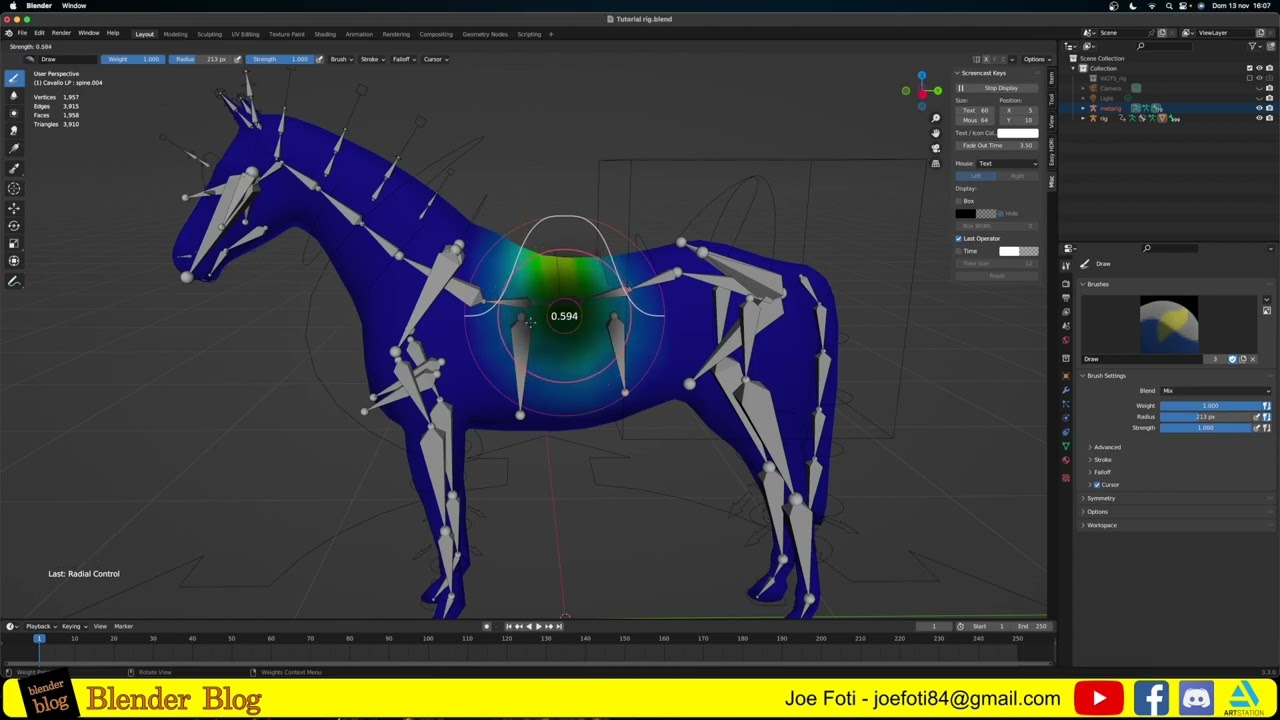Expand the Workspace panel
The width and height of the screenshot is (1280, 720).
(1100, 525)
